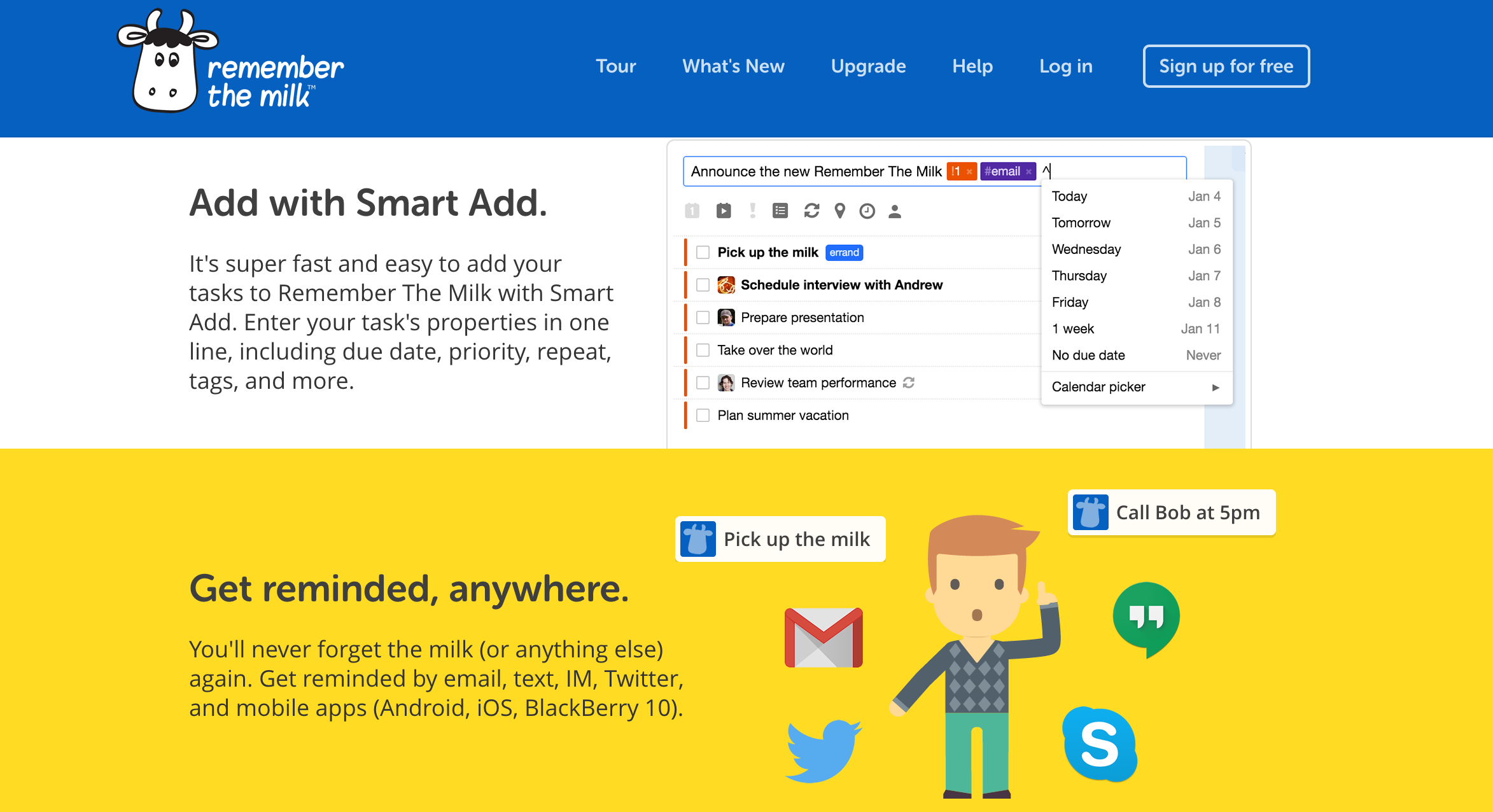Choose Friday Jan 8 due date
Screen dimensions: 1493x812
[1137, 302]
